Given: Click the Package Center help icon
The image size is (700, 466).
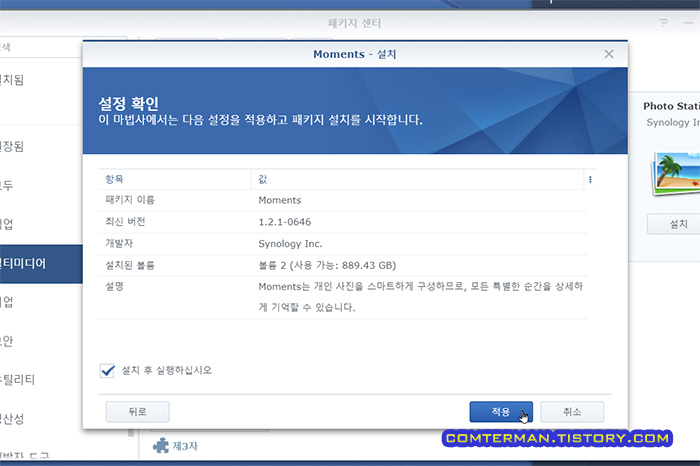Looking at the screenshot, I should [x=663, y=23].
